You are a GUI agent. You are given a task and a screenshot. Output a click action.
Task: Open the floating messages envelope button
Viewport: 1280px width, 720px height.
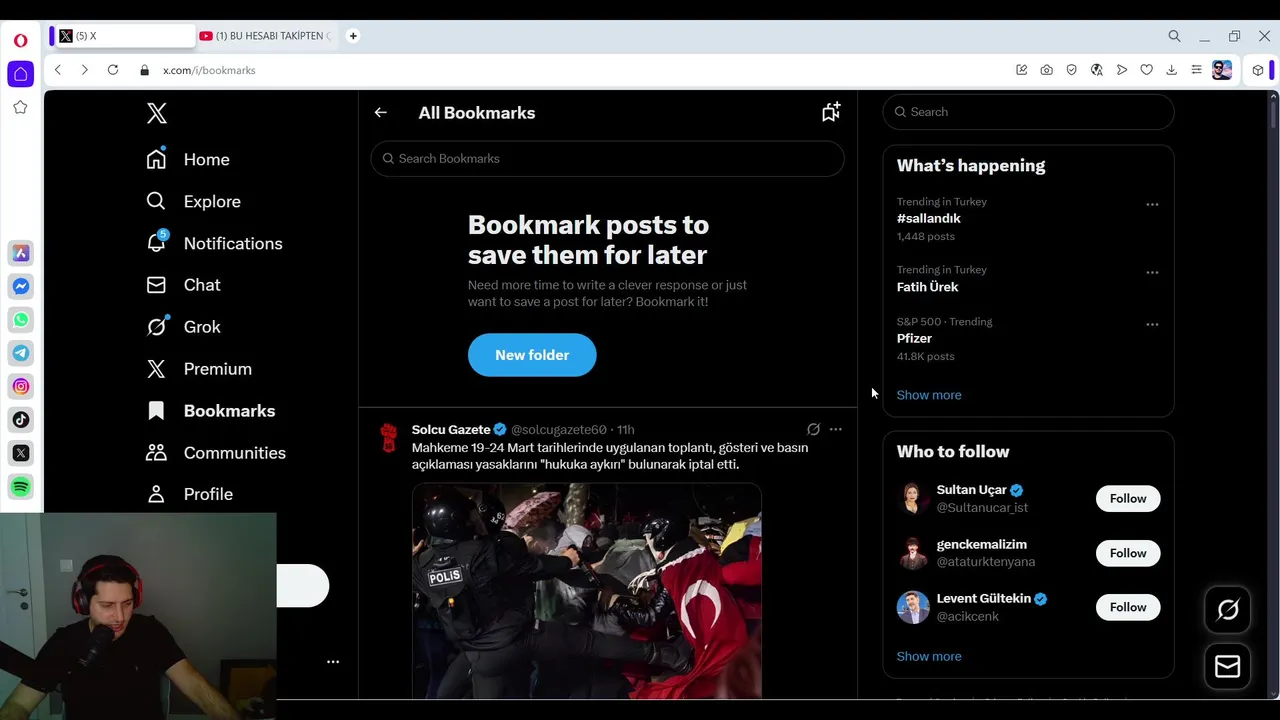point(1228,667)
